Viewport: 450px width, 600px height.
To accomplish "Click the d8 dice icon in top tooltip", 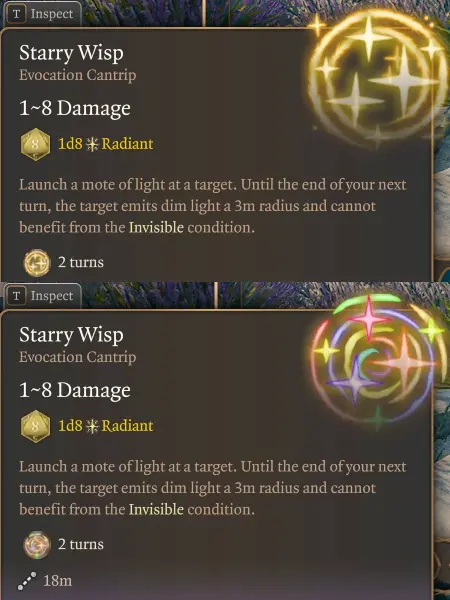I will pos(35,144).
